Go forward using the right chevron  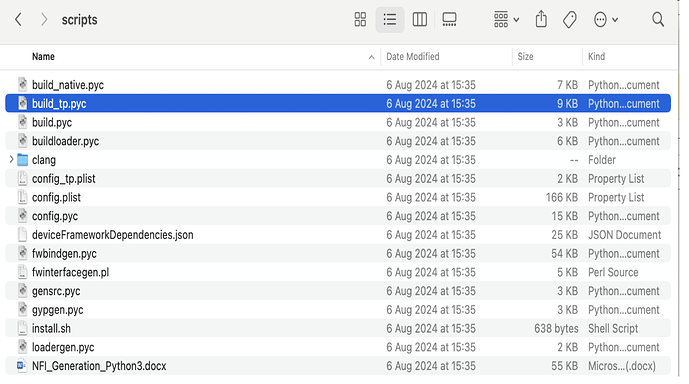[x=44, y=20]
